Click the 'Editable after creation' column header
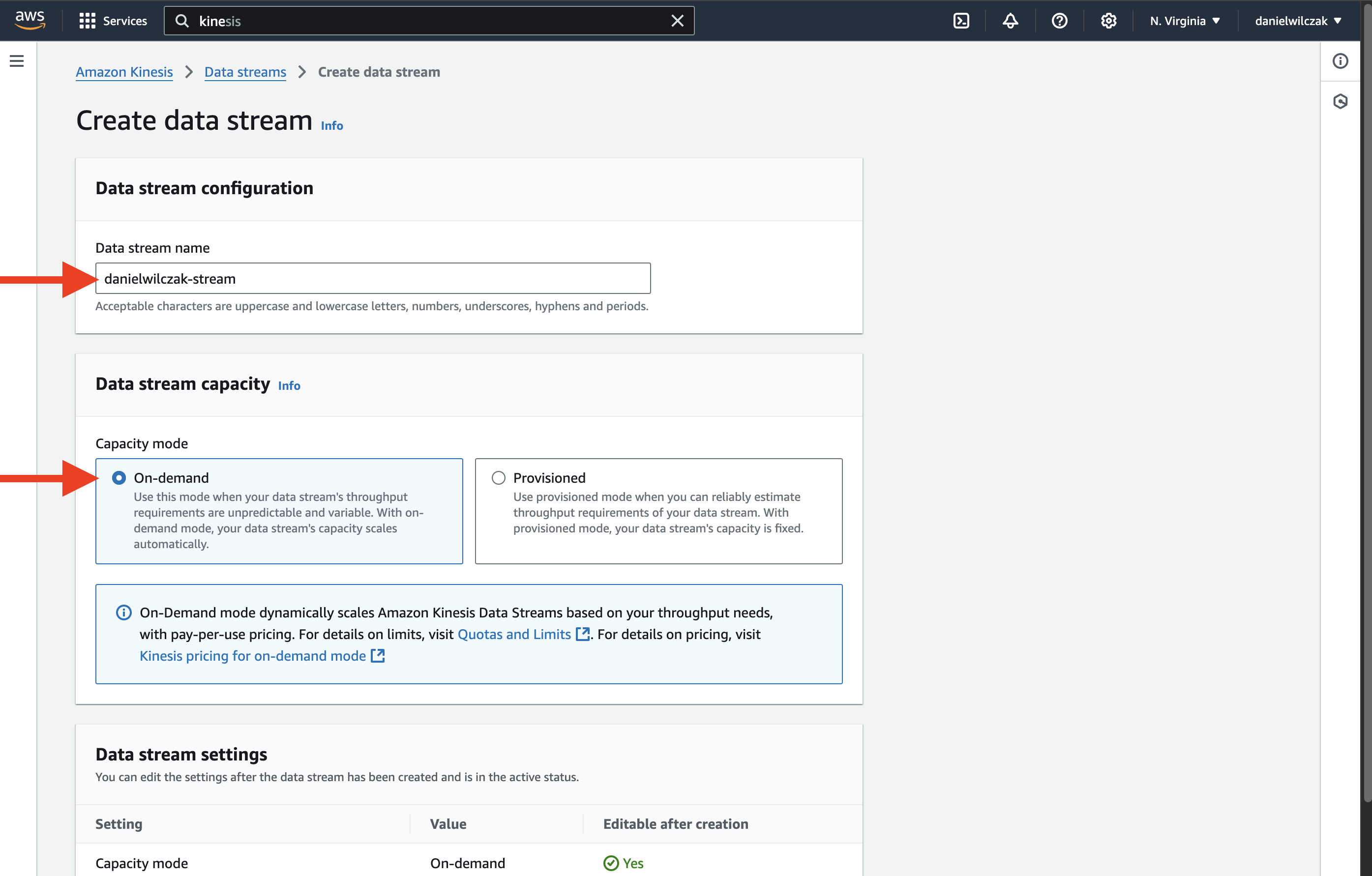Screen dimensions: 1372x876 [x=675, y=823]
